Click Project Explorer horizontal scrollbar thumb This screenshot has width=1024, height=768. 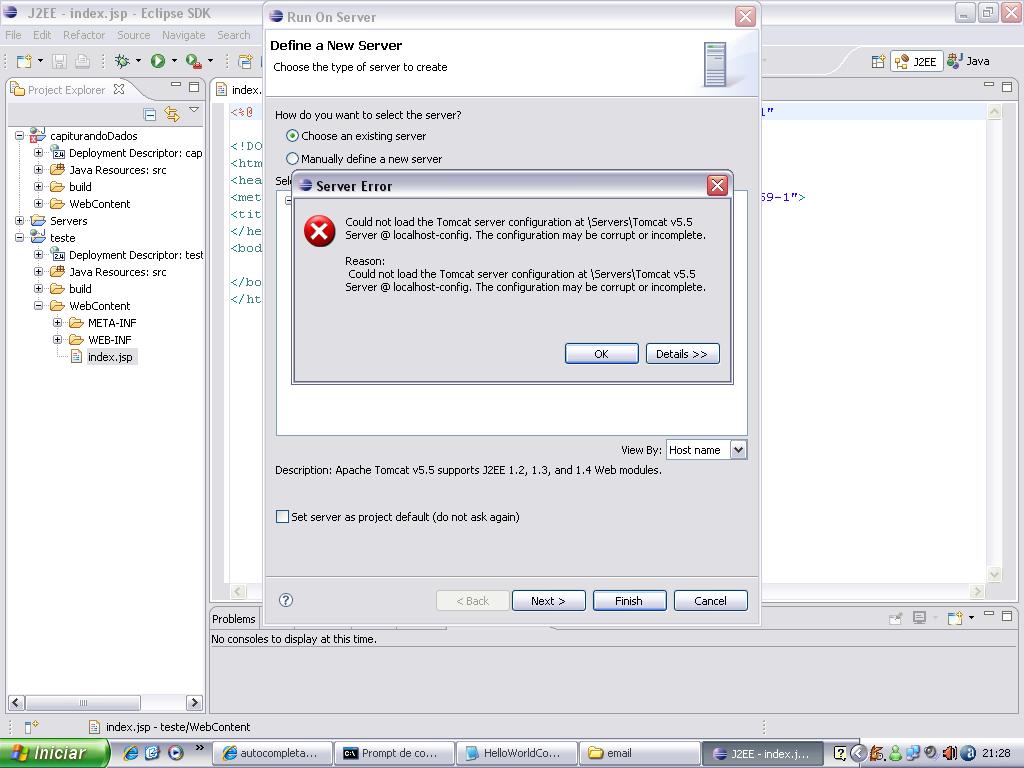tap(83, 703)
